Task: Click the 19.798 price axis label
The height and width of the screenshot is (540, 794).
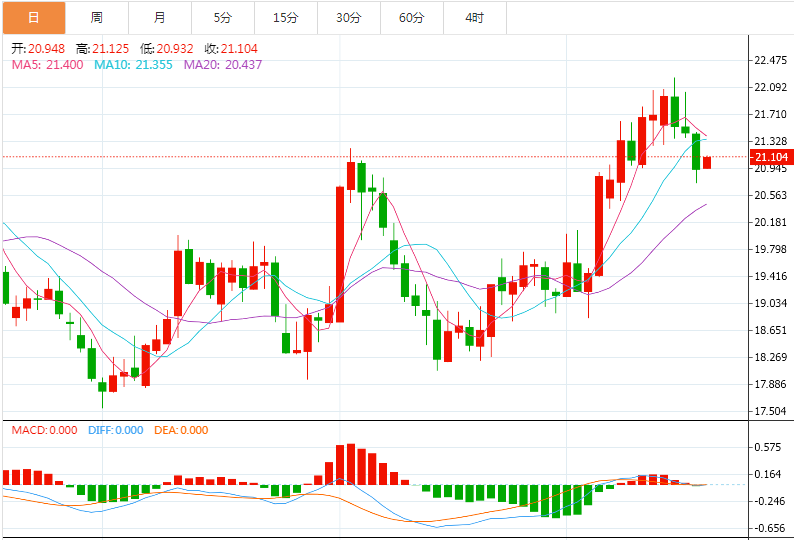Action: (771, 249)
